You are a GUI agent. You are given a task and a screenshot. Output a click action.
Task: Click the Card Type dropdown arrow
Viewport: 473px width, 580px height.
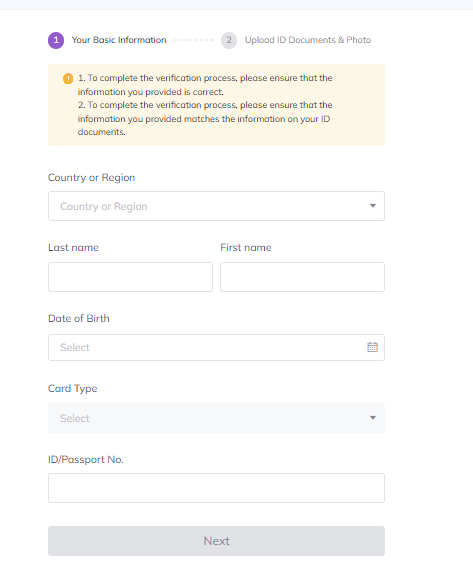click(373, 418)
